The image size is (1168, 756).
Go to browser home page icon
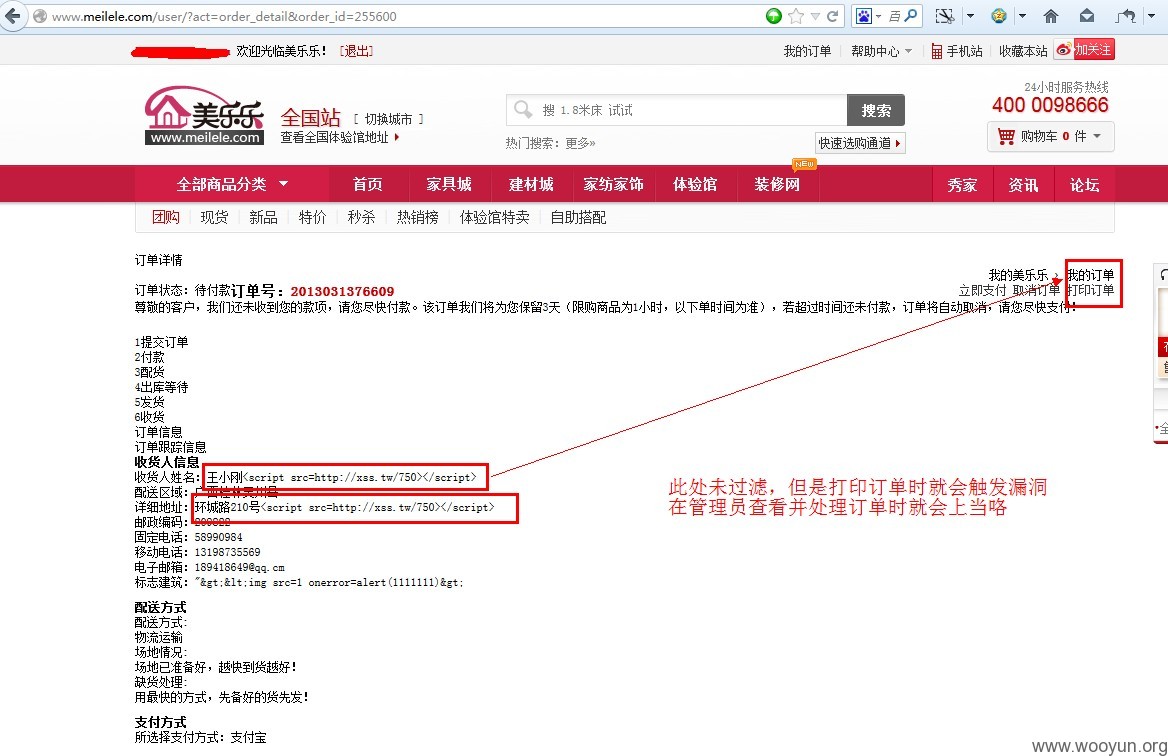(x=1051, y=16)
